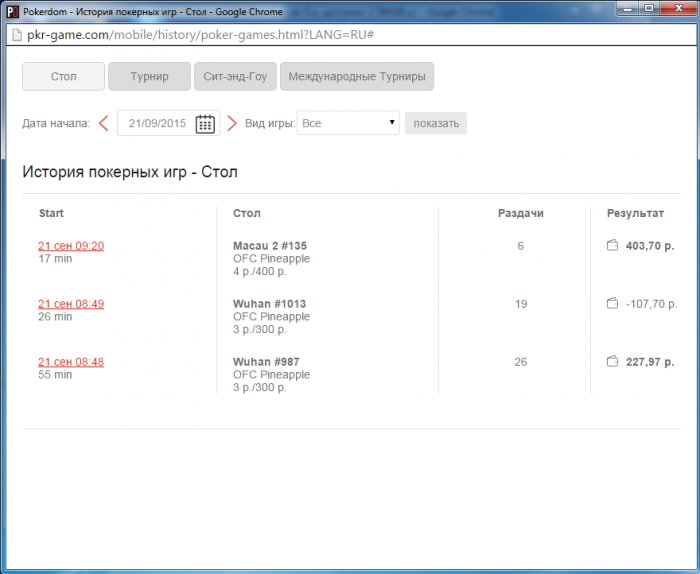Open the calendar date picker icon
This screenshot has width=700, height=574.
(205, 124)
